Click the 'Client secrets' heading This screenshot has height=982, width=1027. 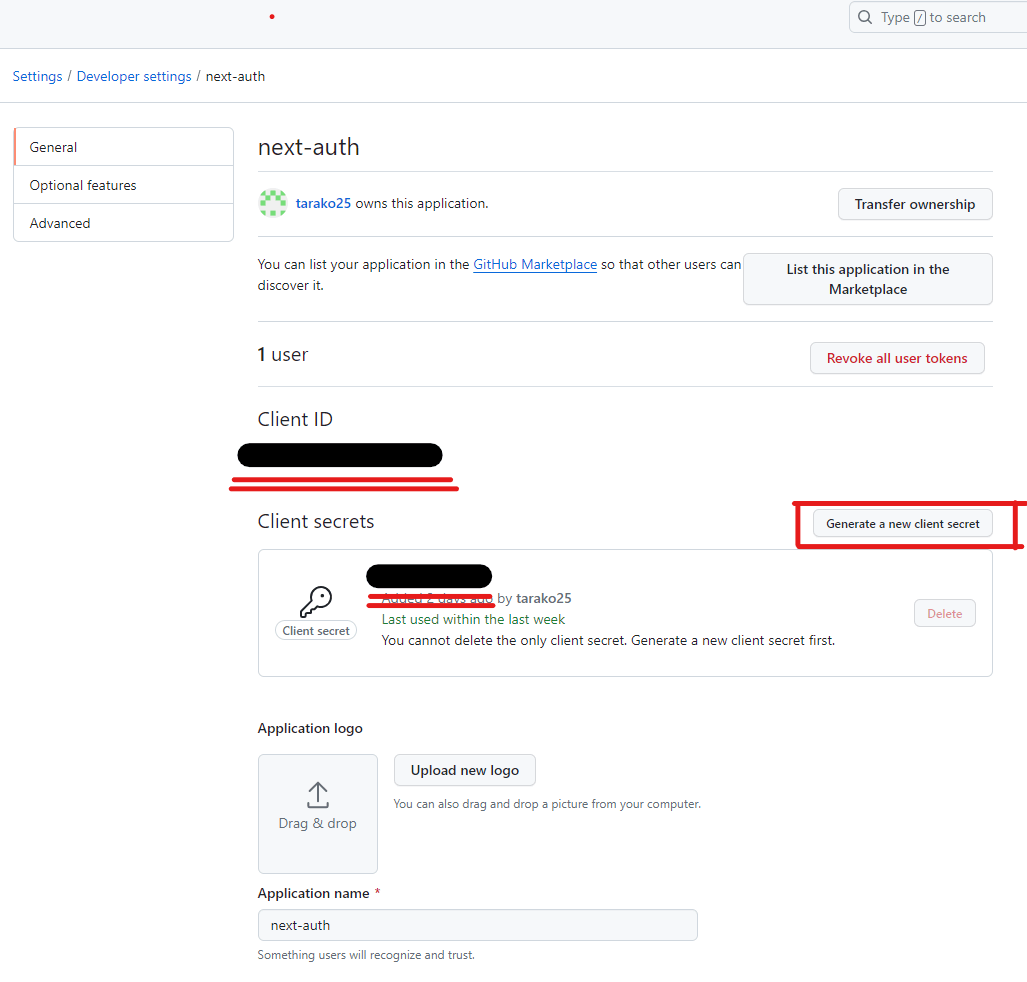[316, 521]
